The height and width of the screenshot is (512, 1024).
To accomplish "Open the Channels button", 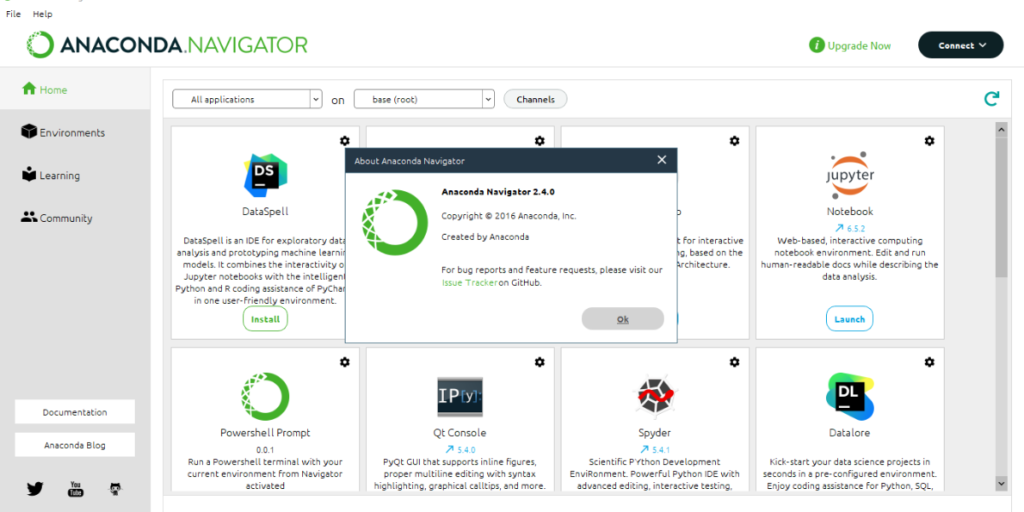I will pyautogui.click(x=536, y=99).
